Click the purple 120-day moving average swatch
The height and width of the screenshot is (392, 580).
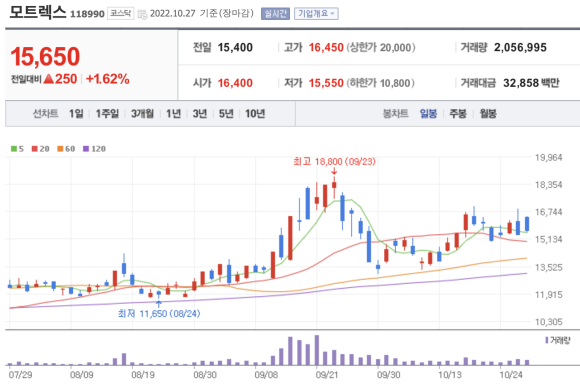click(86, 149)
